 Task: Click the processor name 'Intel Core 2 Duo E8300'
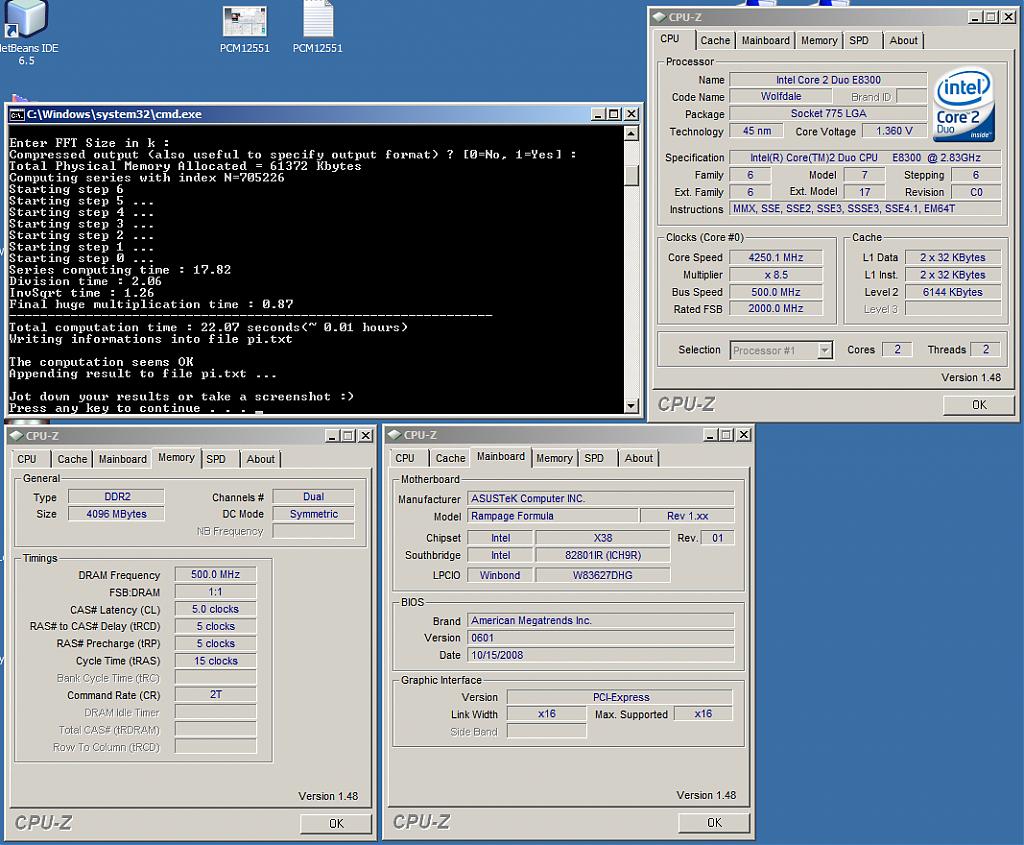(x=828, y=80)
